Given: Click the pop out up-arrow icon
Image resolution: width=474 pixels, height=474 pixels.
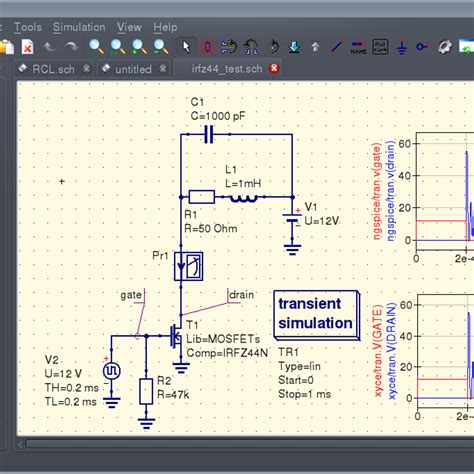Looking at the screenshot, I should [x=315, y=47].
